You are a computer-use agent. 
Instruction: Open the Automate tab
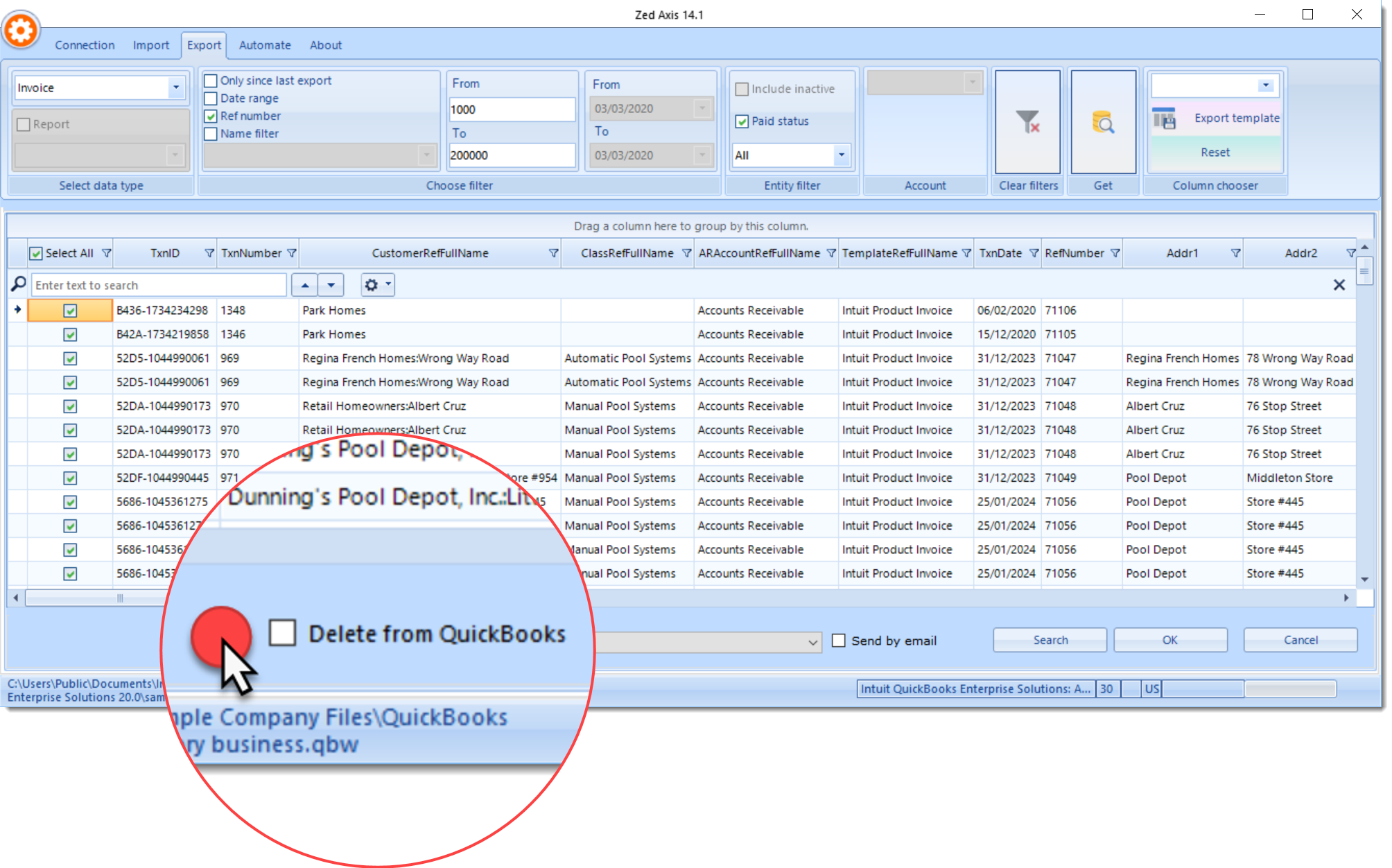point(264,45)
